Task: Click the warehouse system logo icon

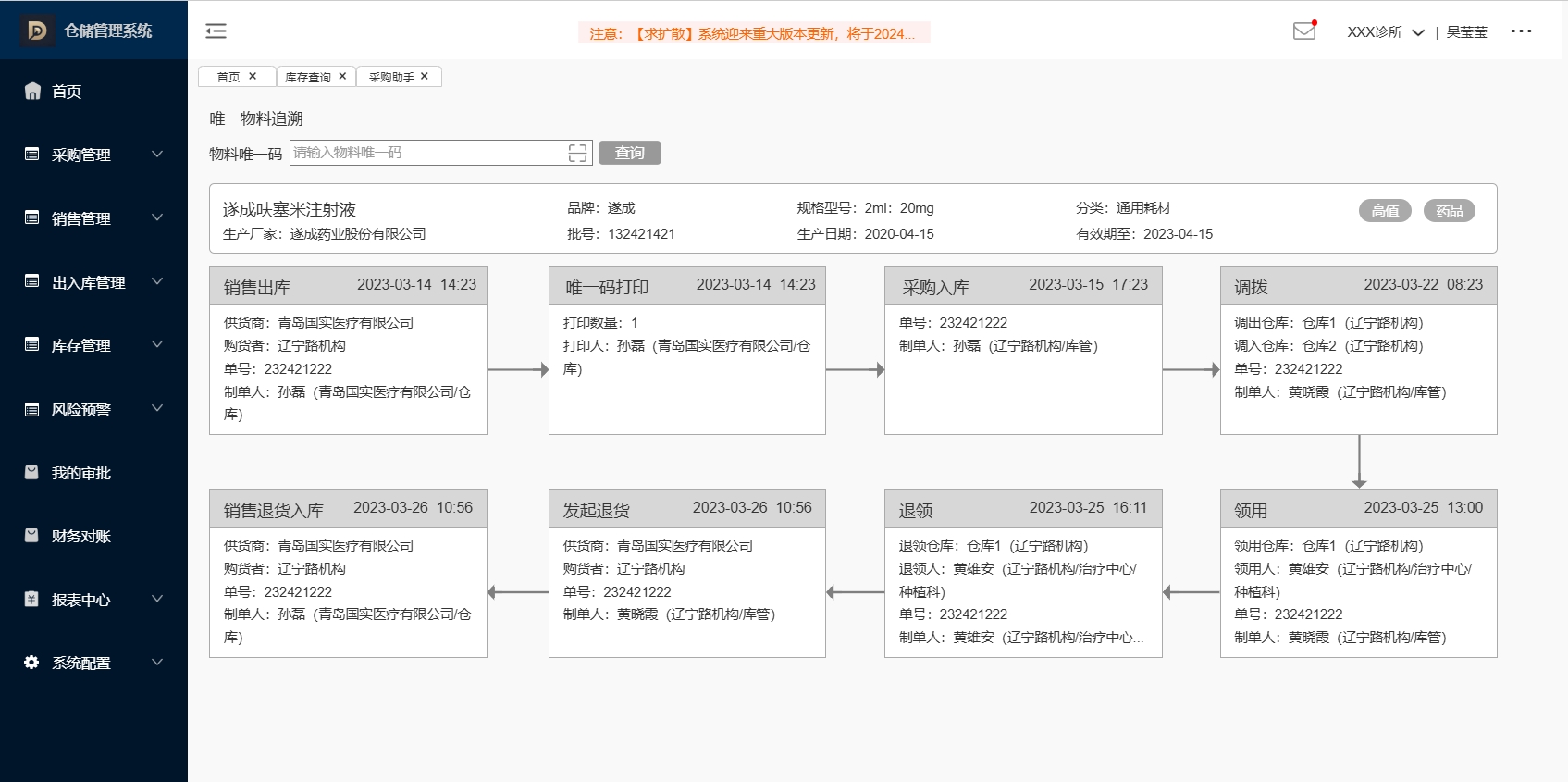Action: pyautogui.click(x=37, y=31)
